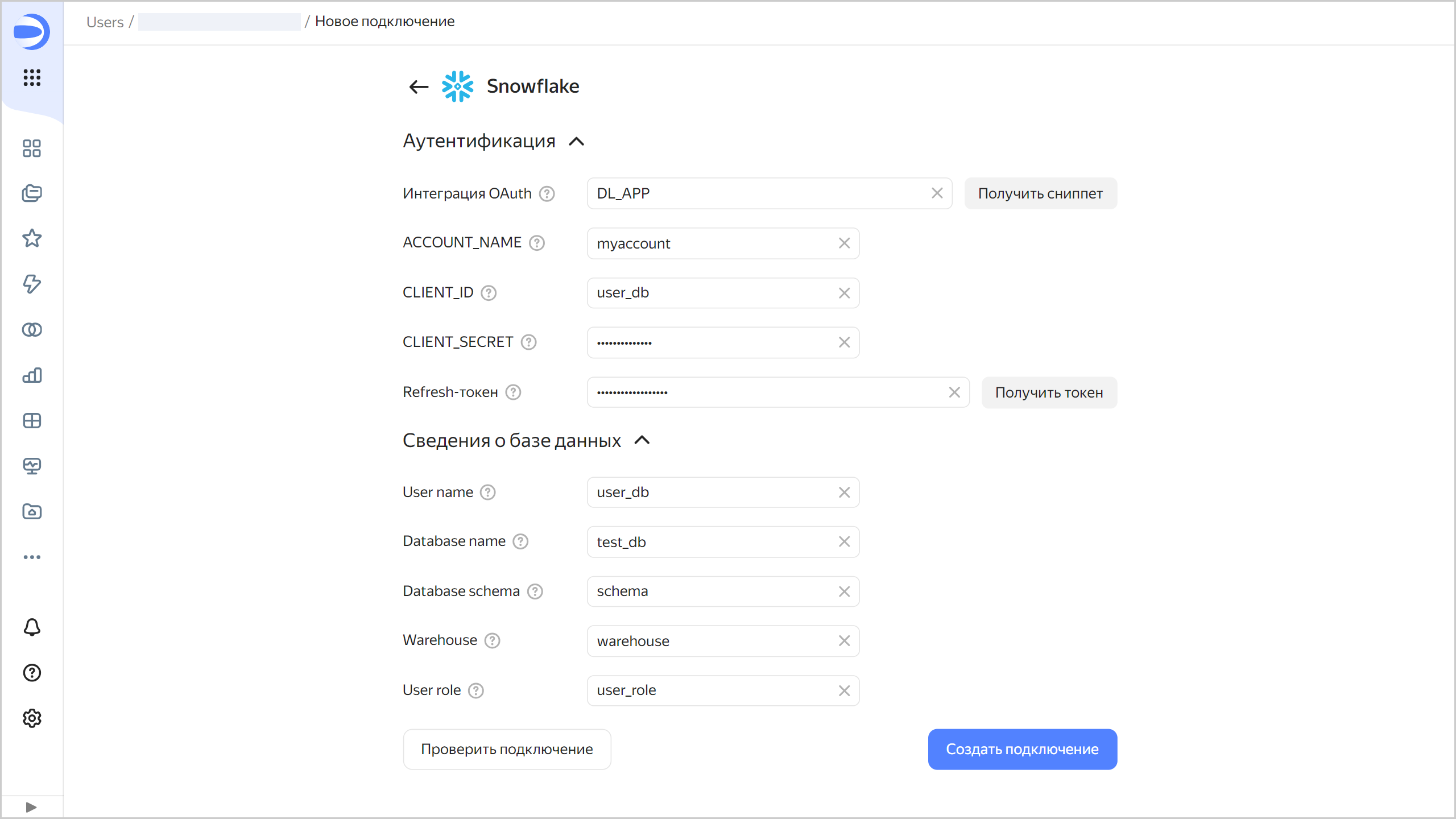Open notifications bell in the sidebar
Image resolution: width=1456 pixels, height=819 pixels.
32,627
